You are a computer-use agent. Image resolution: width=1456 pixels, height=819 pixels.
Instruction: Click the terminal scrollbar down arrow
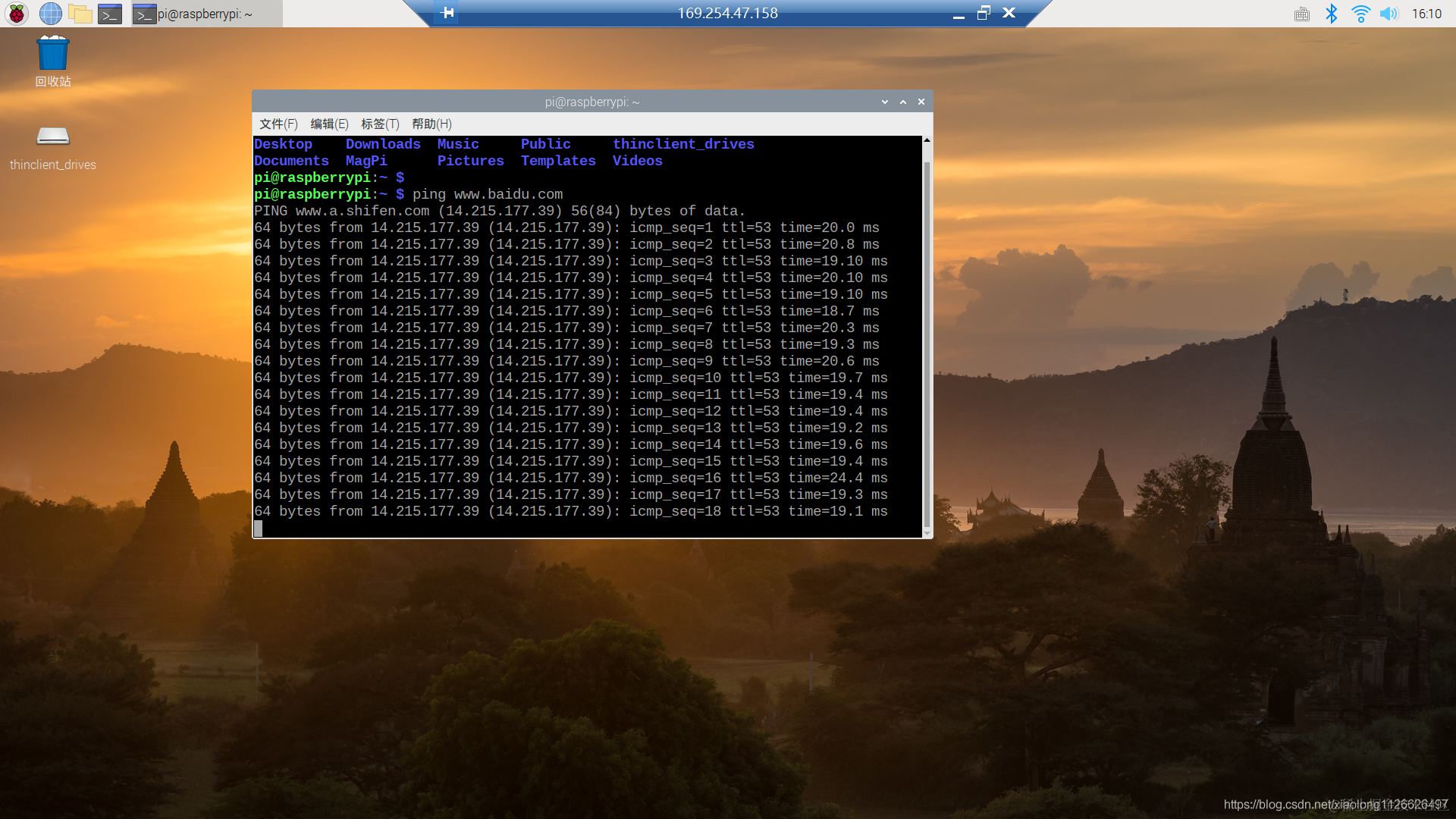(927, 534)
